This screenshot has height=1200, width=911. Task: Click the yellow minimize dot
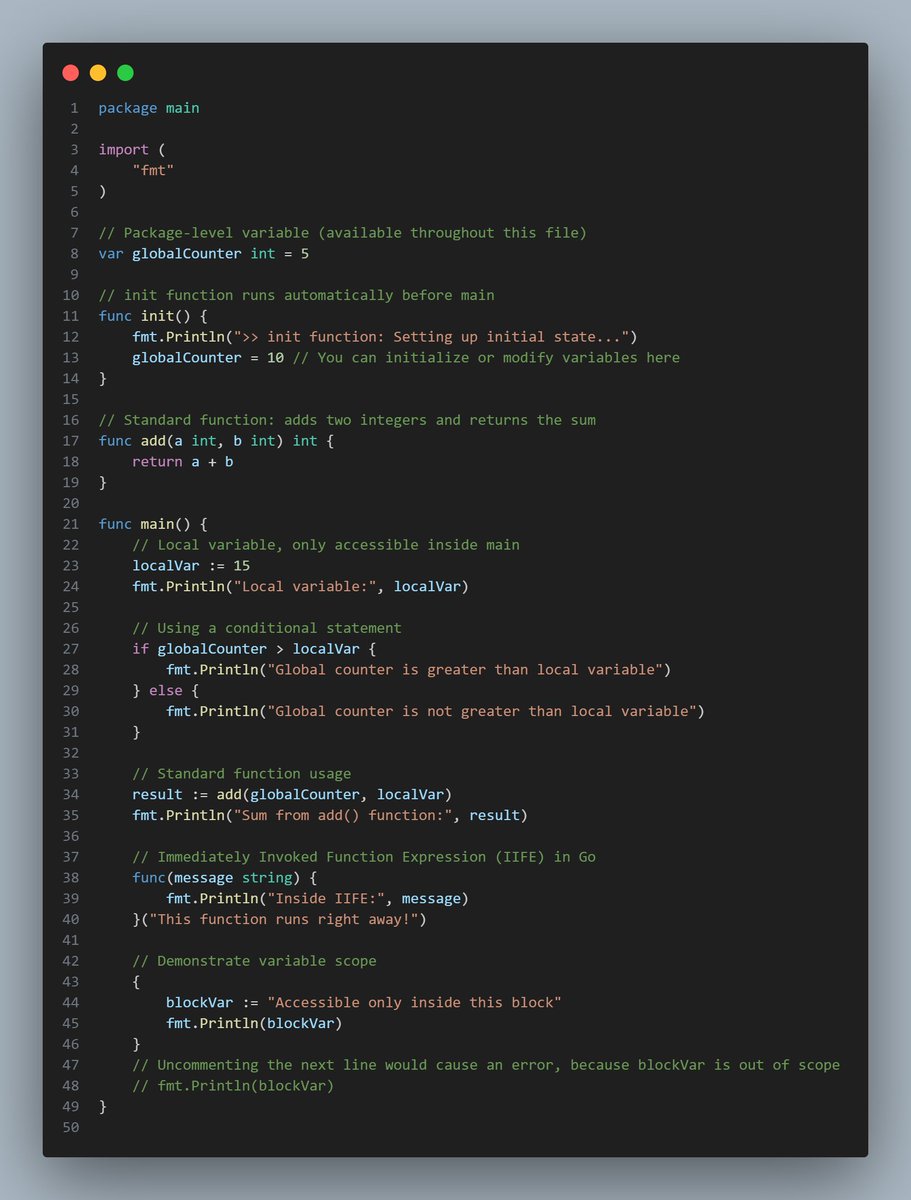[98, 72]
